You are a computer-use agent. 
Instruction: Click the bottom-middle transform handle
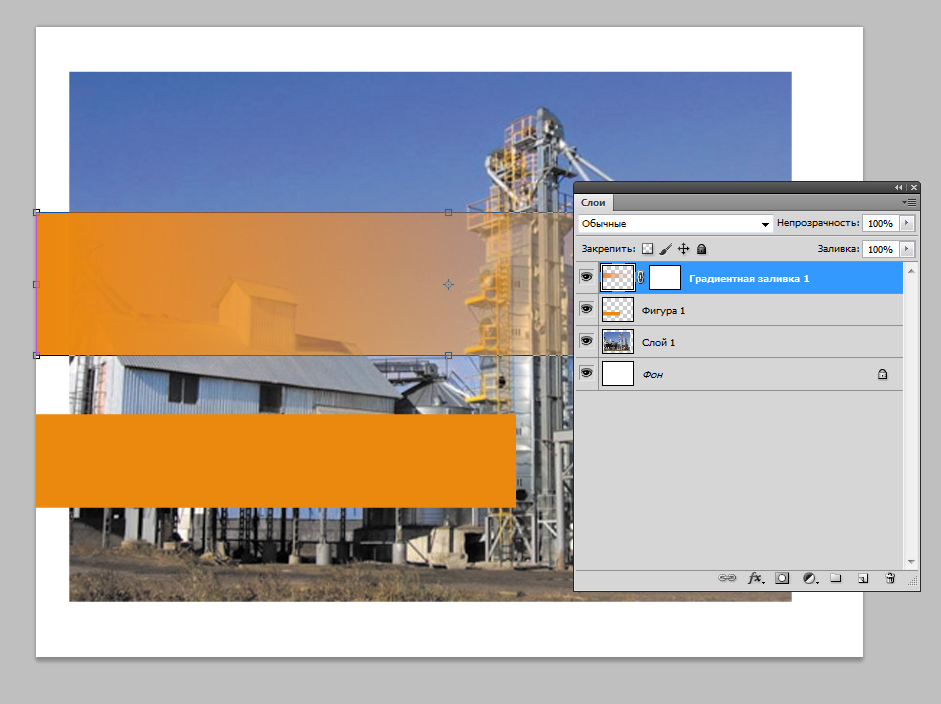(448, 355)
